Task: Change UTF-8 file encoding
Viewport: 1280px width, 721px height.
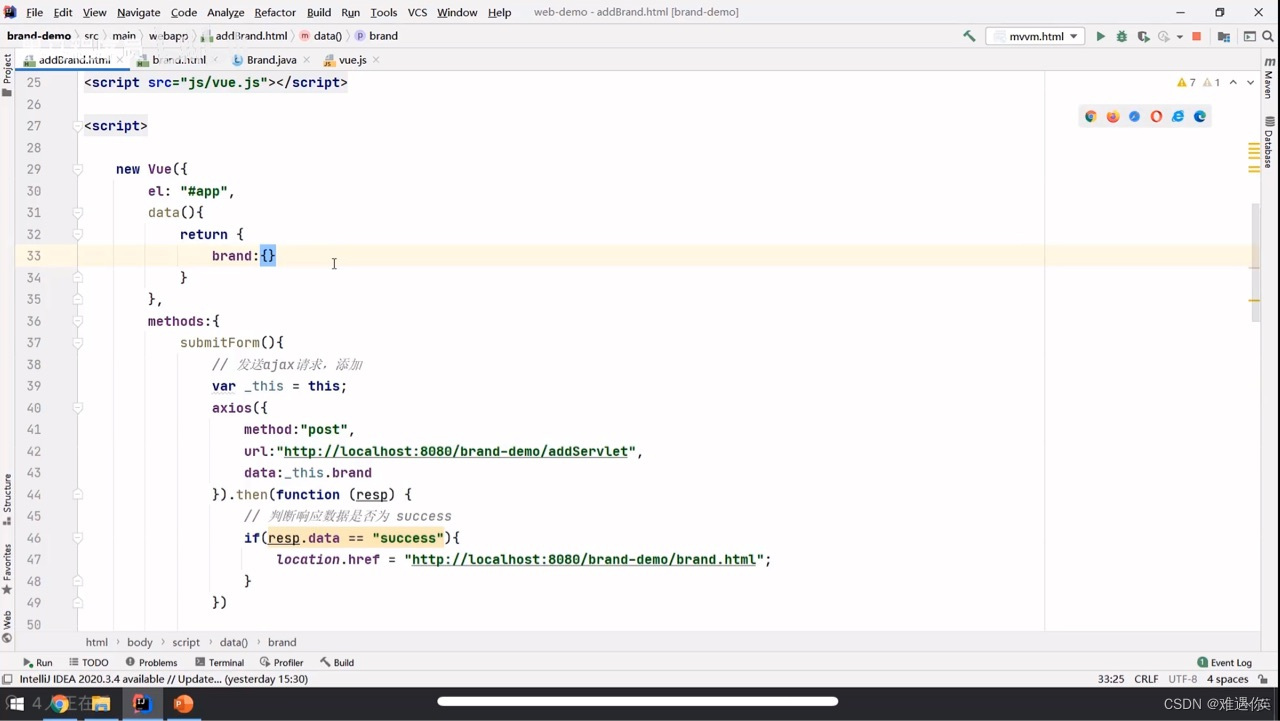Action: point(1183,679)
